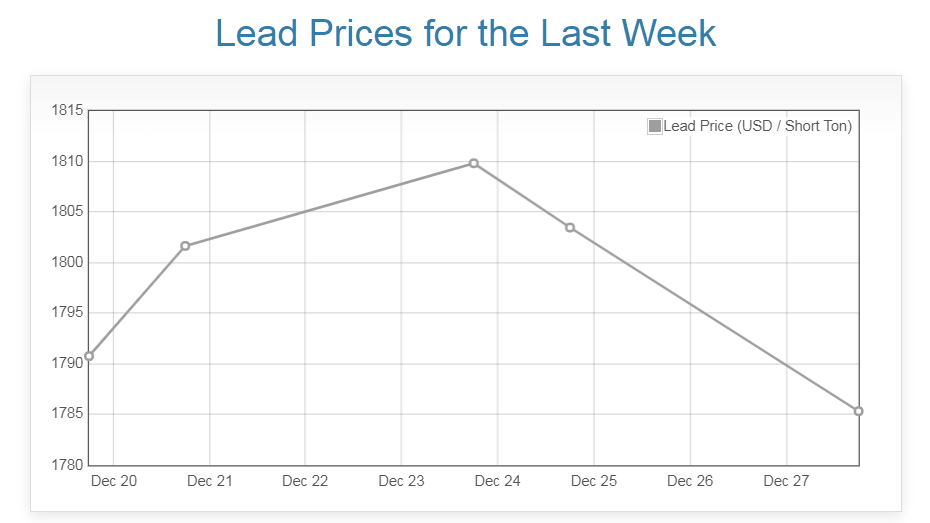Select the fourth data point near 1803
Viewport: 930px width, 523px height.
point(570,228)
